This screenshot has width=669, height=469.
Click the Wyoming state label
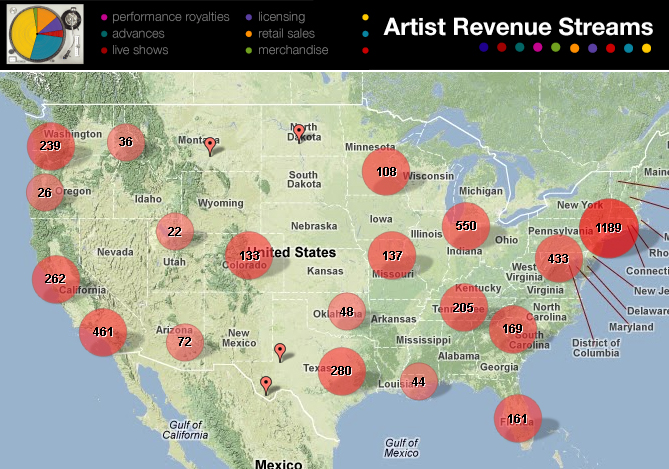pyautogui.click(x=221, y=203)
